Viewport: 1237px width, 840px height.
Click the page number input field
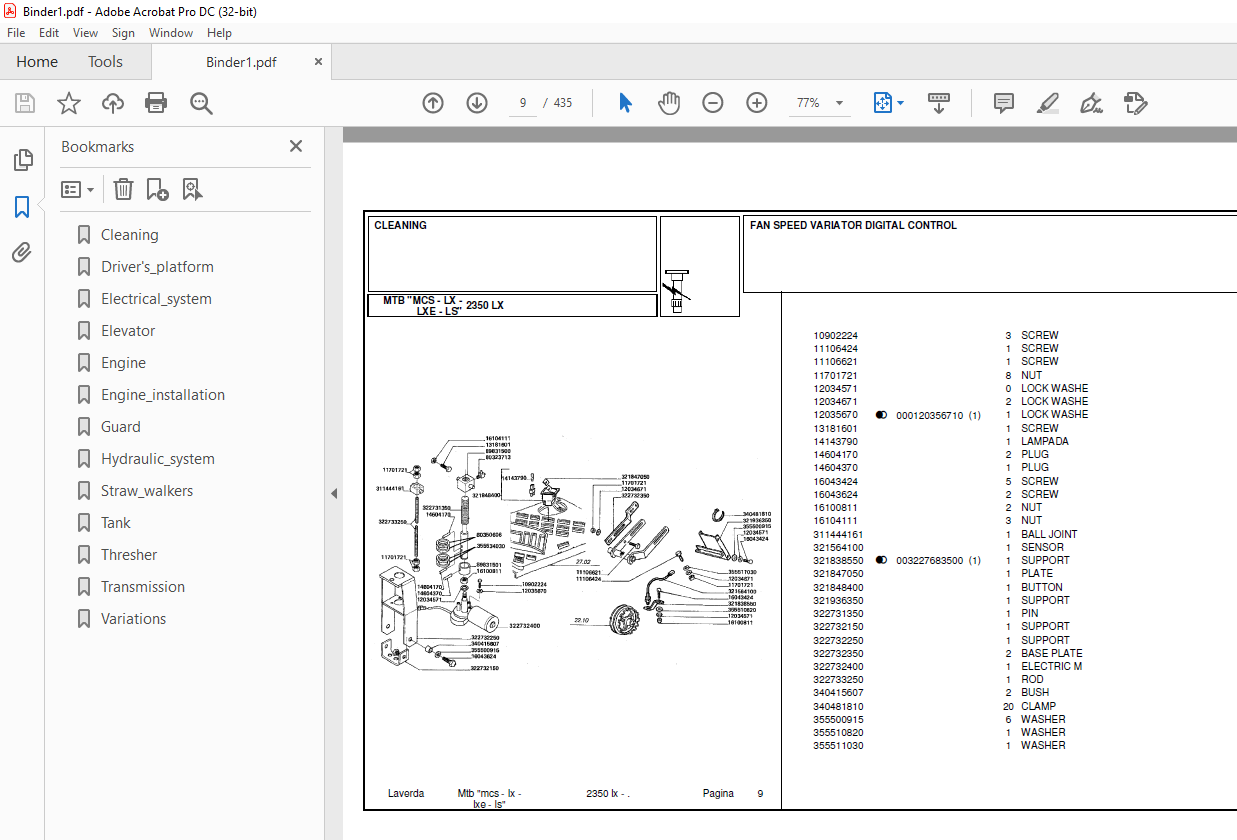[523, 103]
